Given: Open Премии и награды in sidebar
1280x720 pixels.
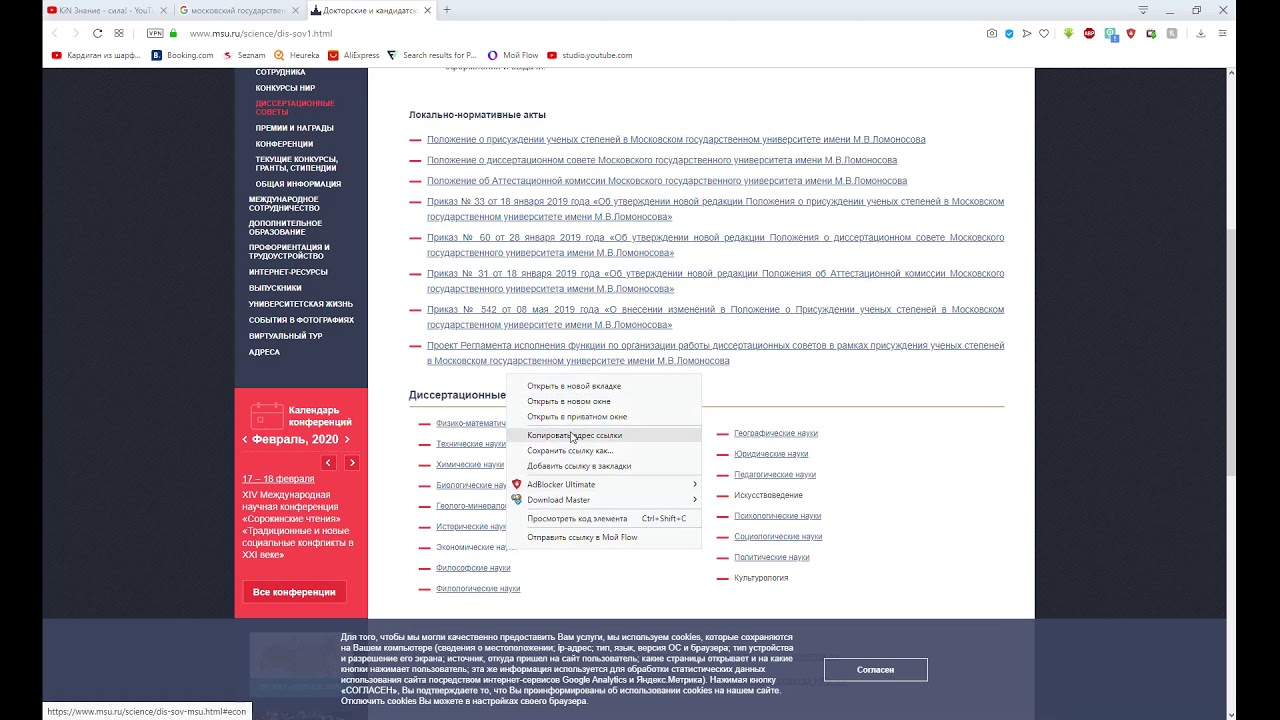Looking at the screenshot, I should pyautogui.click(x=294, y=128).
